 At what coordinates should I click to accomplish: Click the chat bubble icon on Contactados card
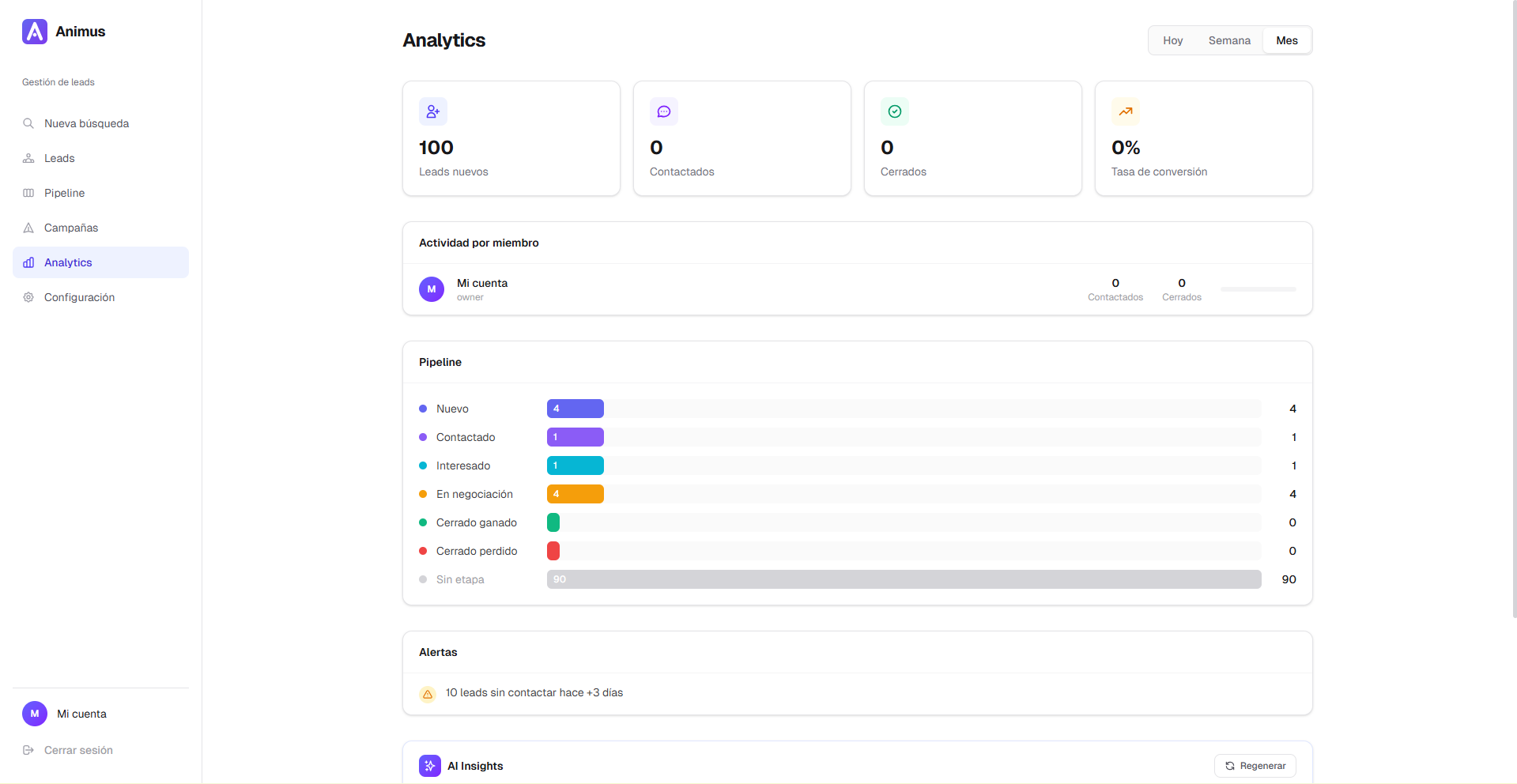pyautogui.click(x=663, y=111)
